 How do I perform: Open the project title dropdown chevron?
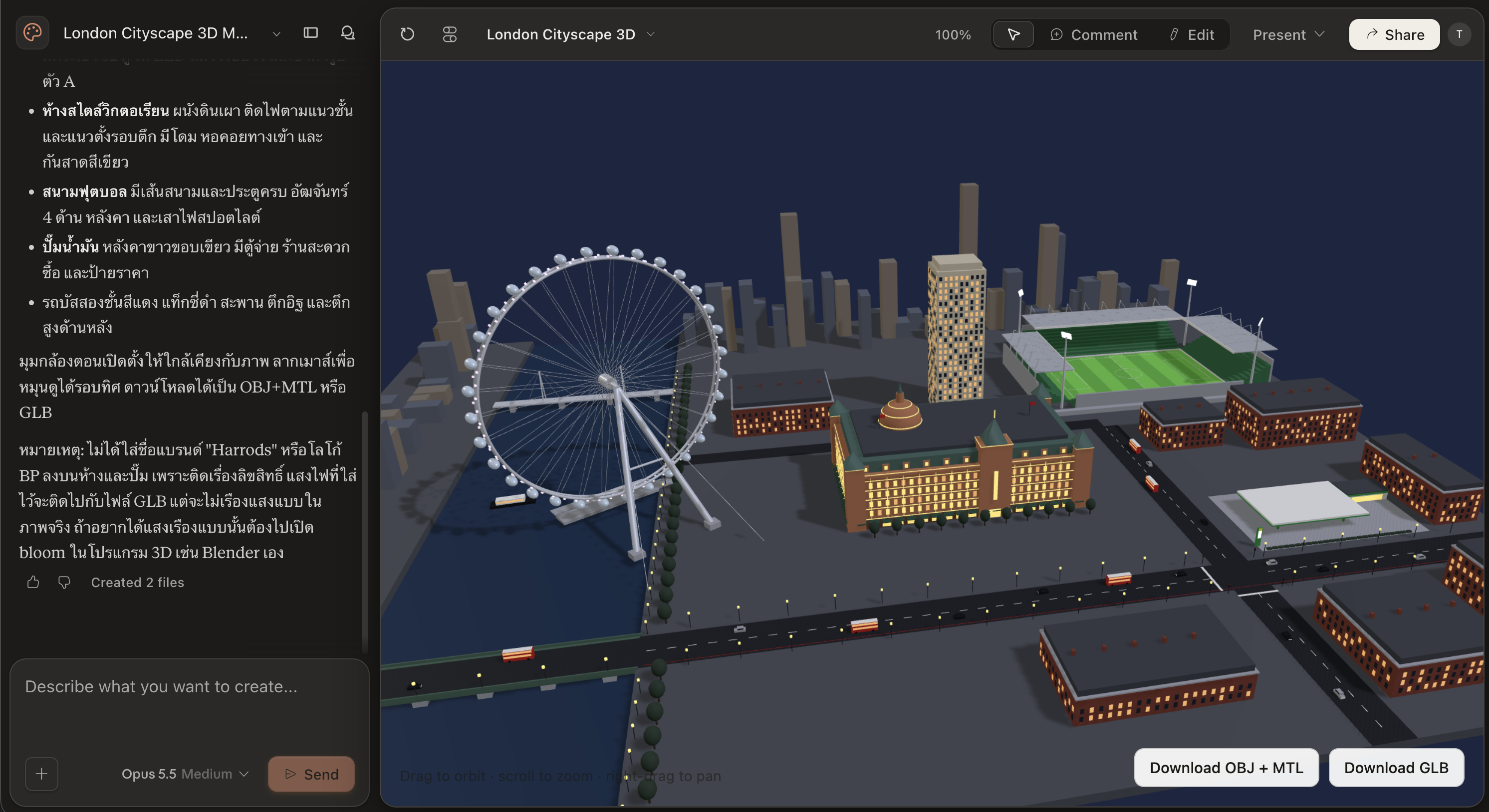coord(276,34)
